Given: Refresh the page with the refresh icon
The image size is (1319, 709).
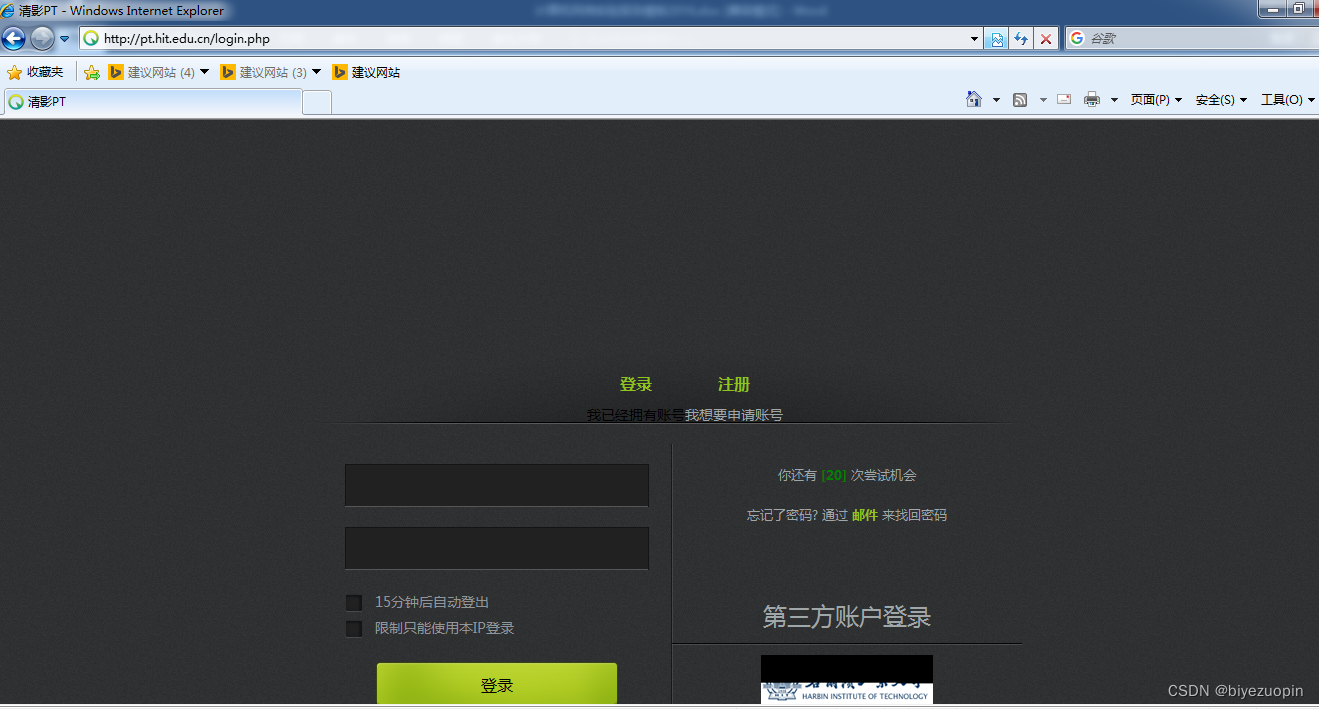Looking at the screenshot, I should click(x=1021, y=37).
